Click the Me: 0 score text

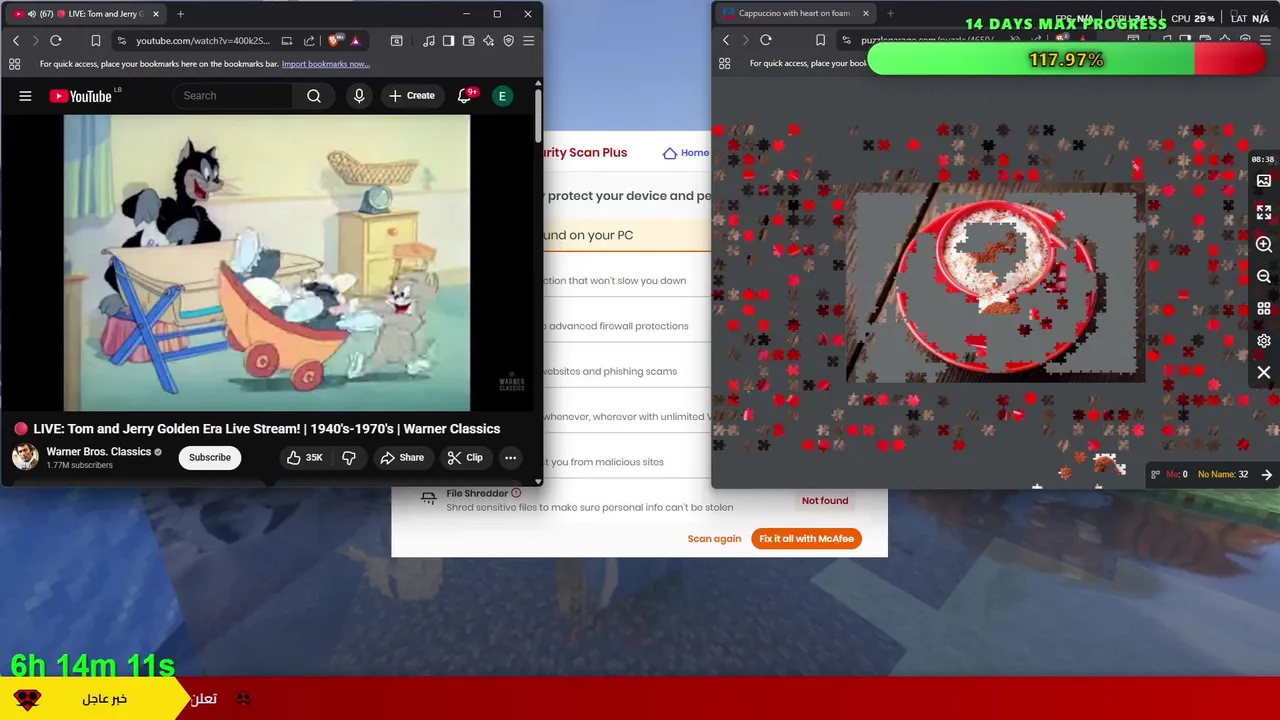(x=1177, y=475)
